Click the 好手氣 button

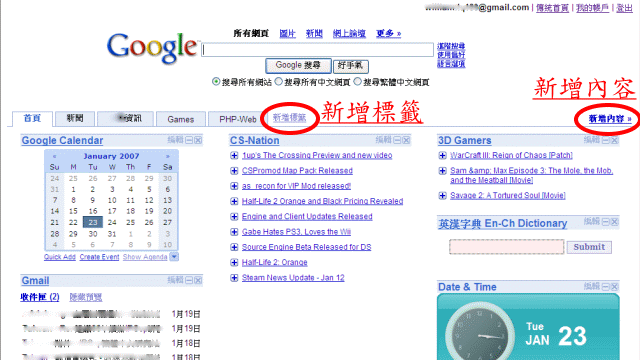[351, 66]
